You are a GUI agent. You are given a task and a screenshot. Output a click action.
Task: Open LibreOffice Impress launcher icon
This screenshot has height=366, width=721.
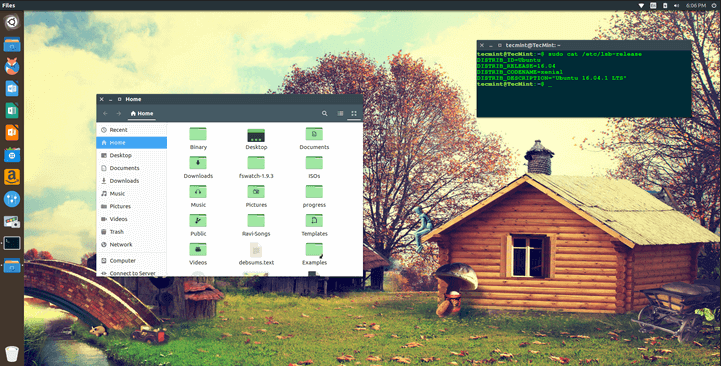coord(12,132)
